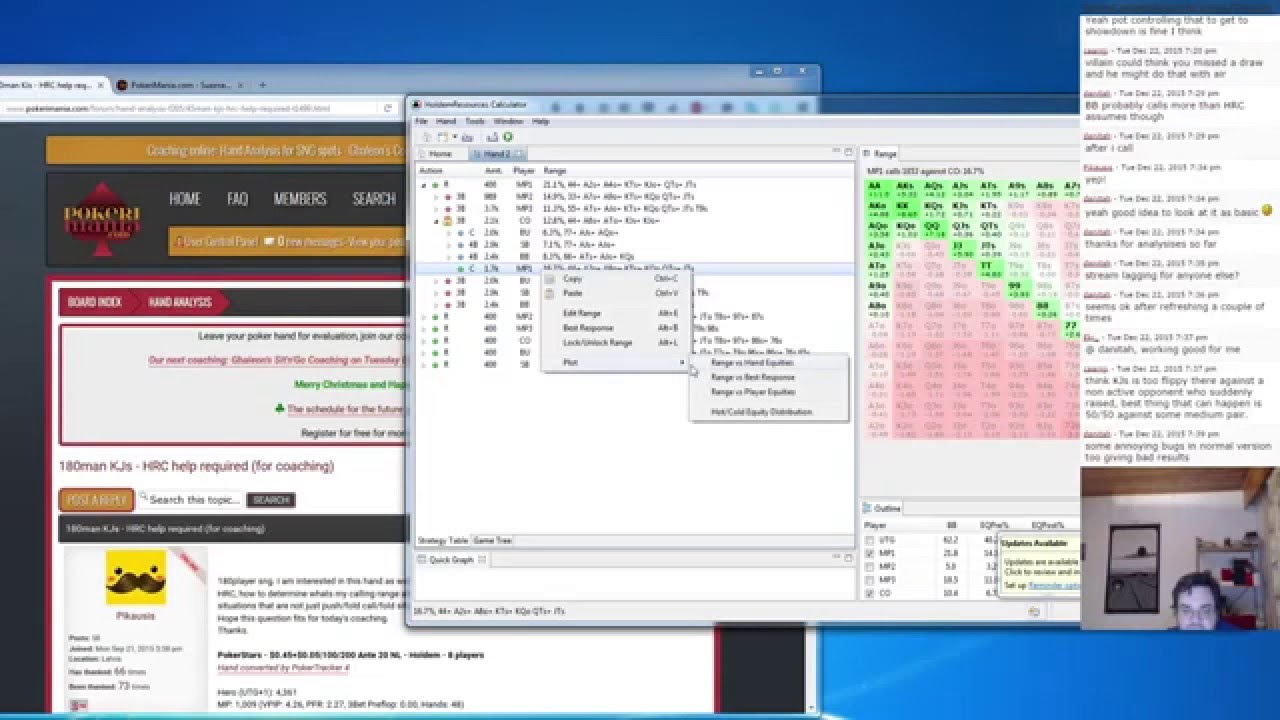
Task: Click the POST A REPLY button
Action: click(96, 499)
